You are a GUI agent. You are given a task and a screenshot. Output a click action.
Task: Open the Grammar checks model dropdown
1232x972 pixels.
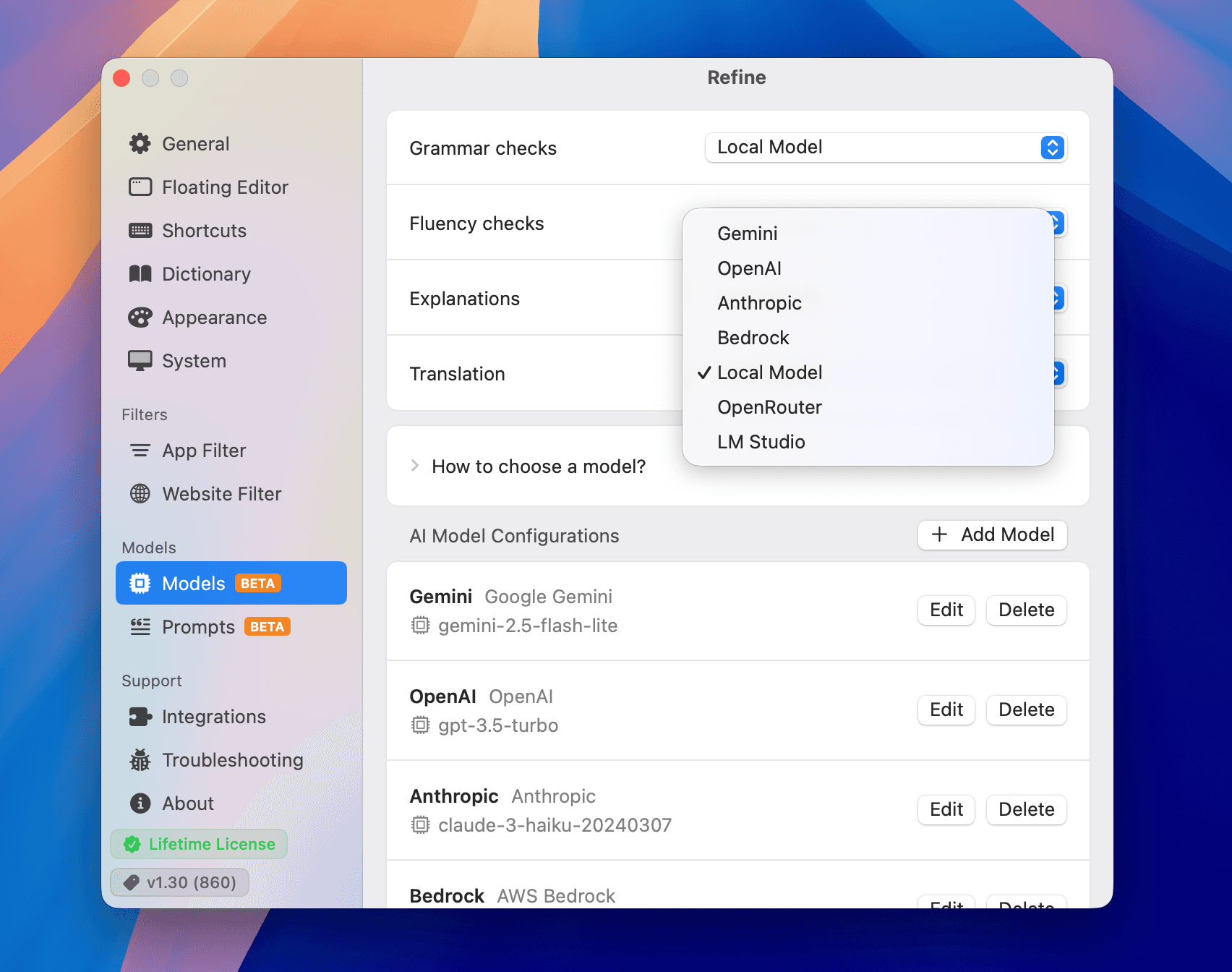click(x=886, y=148)
